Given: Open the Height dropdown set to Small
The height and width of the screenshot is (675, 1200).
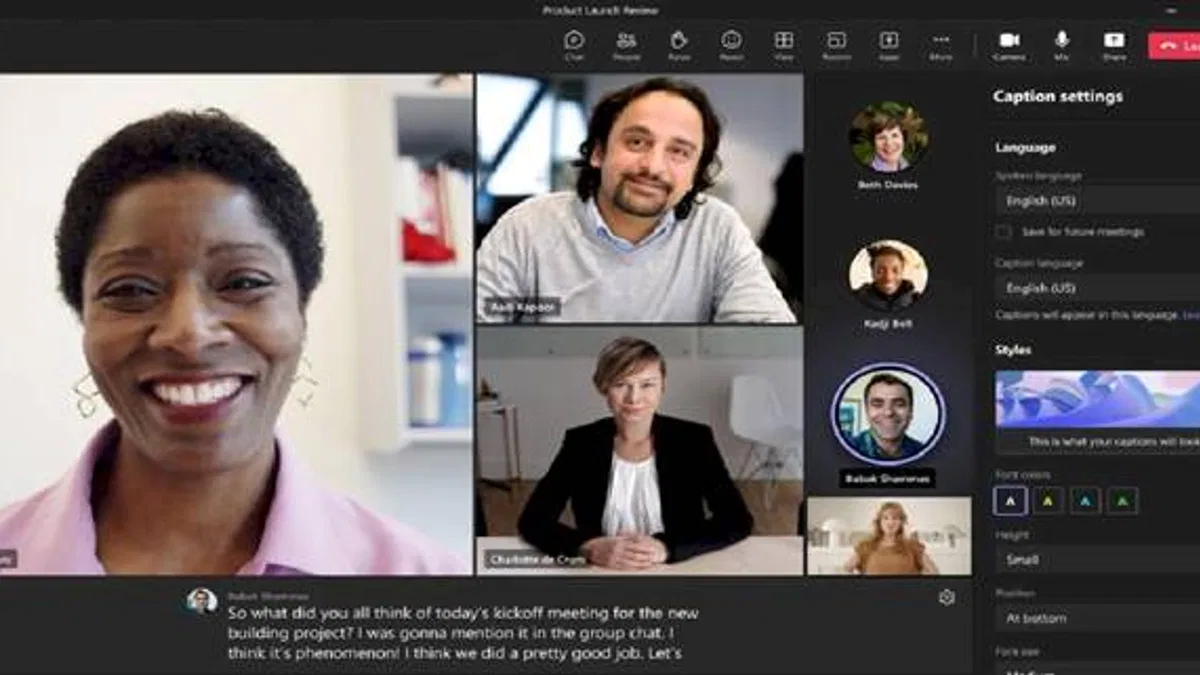Looking at the screenshot, I should (x=1098, y=560).
